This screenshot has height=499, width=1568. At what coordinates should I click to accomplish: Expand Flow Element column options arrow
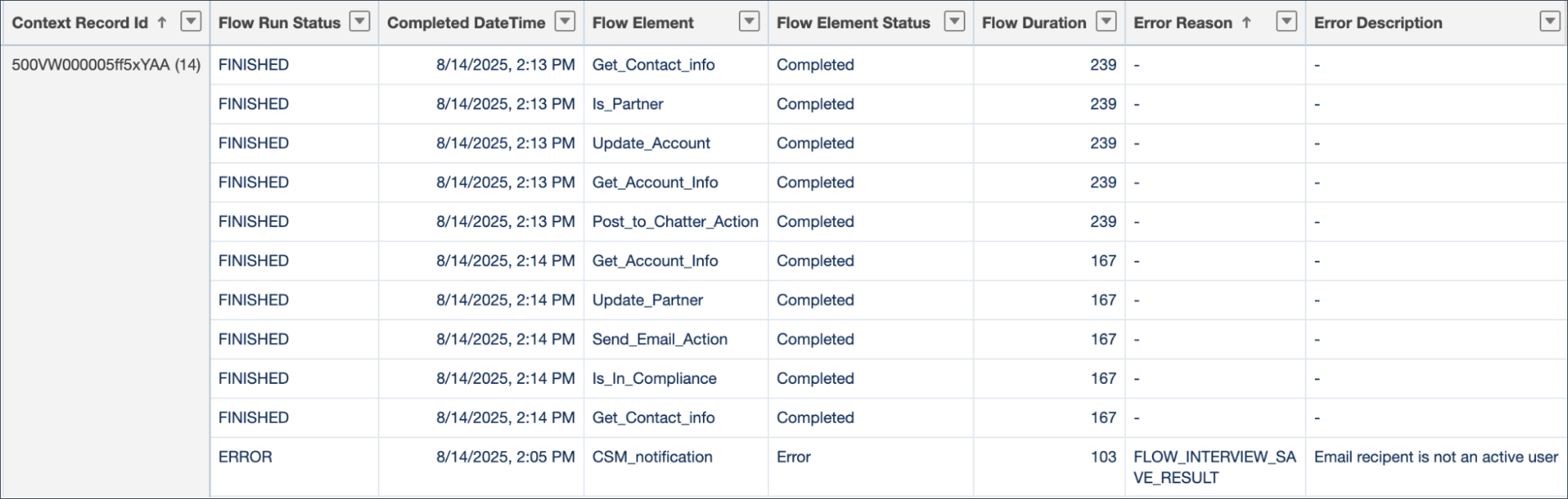click(750, 22)
